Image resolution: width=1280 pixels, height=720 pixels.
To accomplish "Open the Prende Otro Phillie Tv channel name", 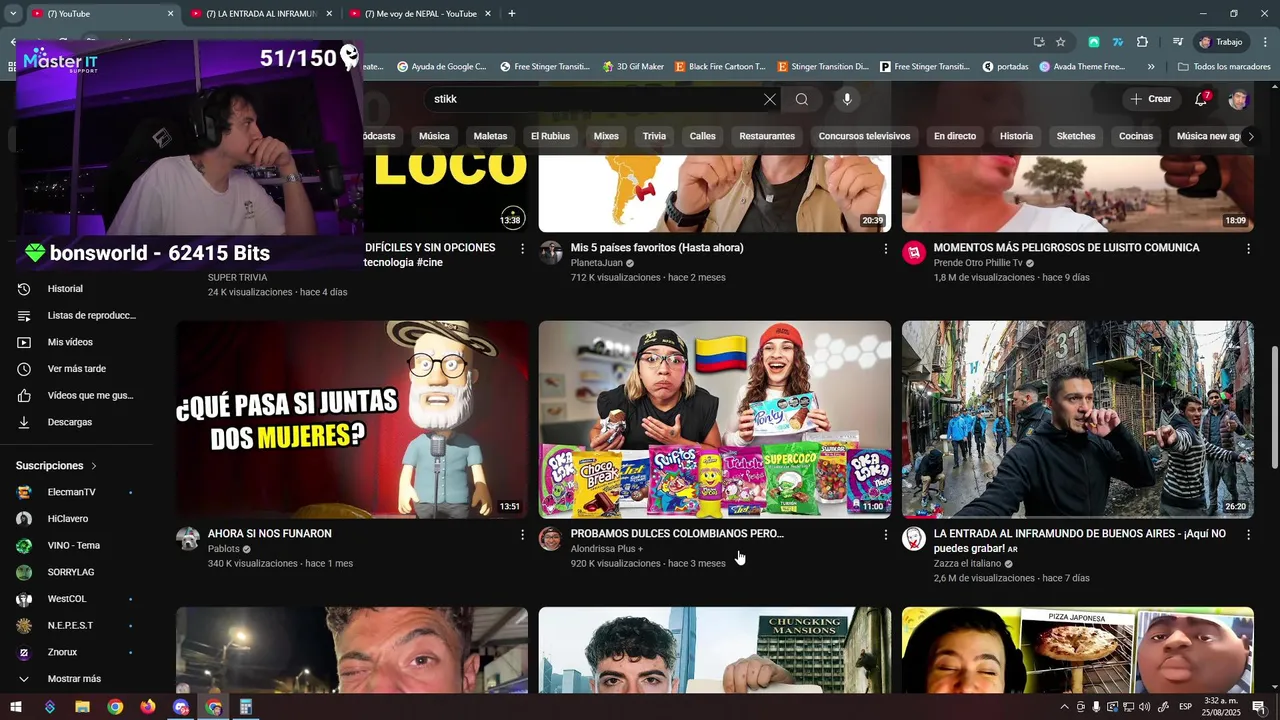I will (978, 263).
